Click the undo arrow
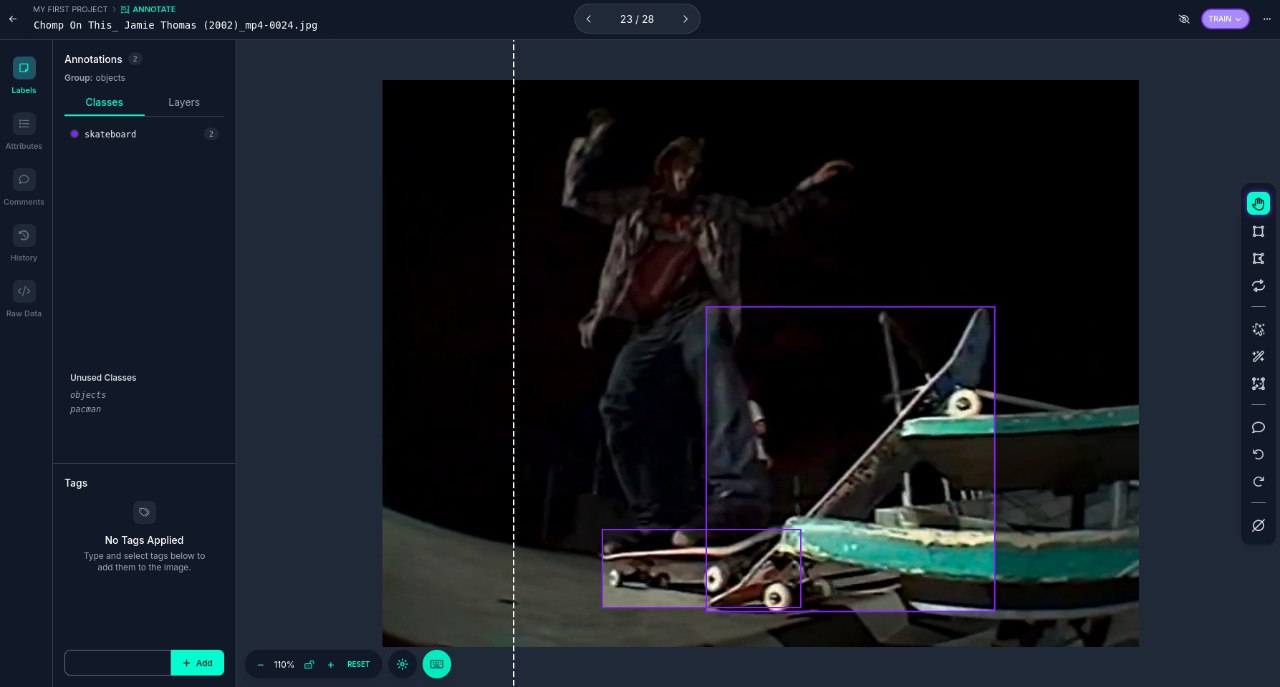Image resolution: width=1280 pixels, height=687 pixels. coord(1258,454)
